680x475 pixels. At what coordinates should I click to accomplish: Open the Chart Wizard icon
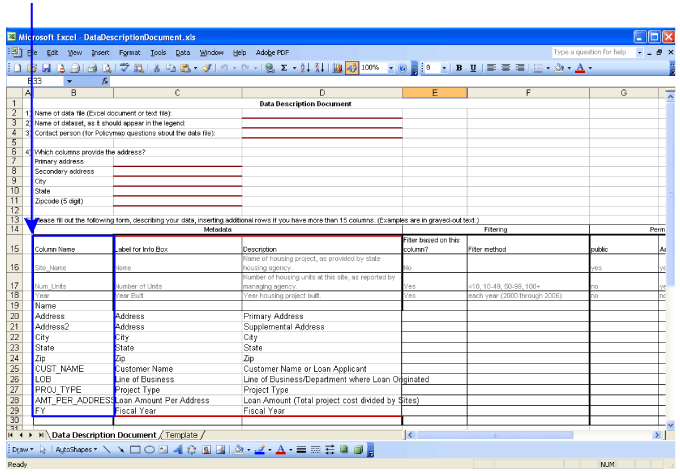pyautogui.click(x=337, y=68)
